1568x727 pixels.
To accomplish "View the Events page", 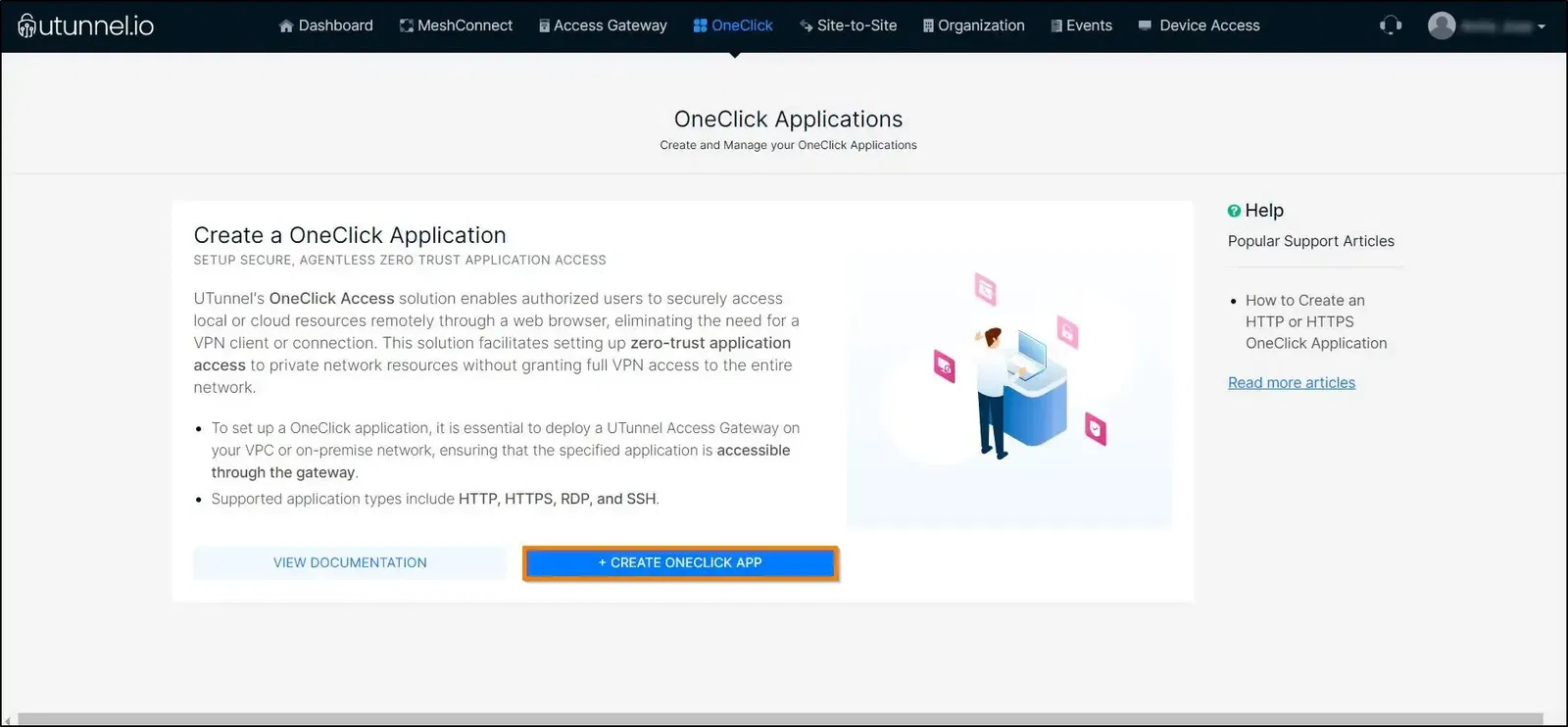I will click(x=1081, y=25).
